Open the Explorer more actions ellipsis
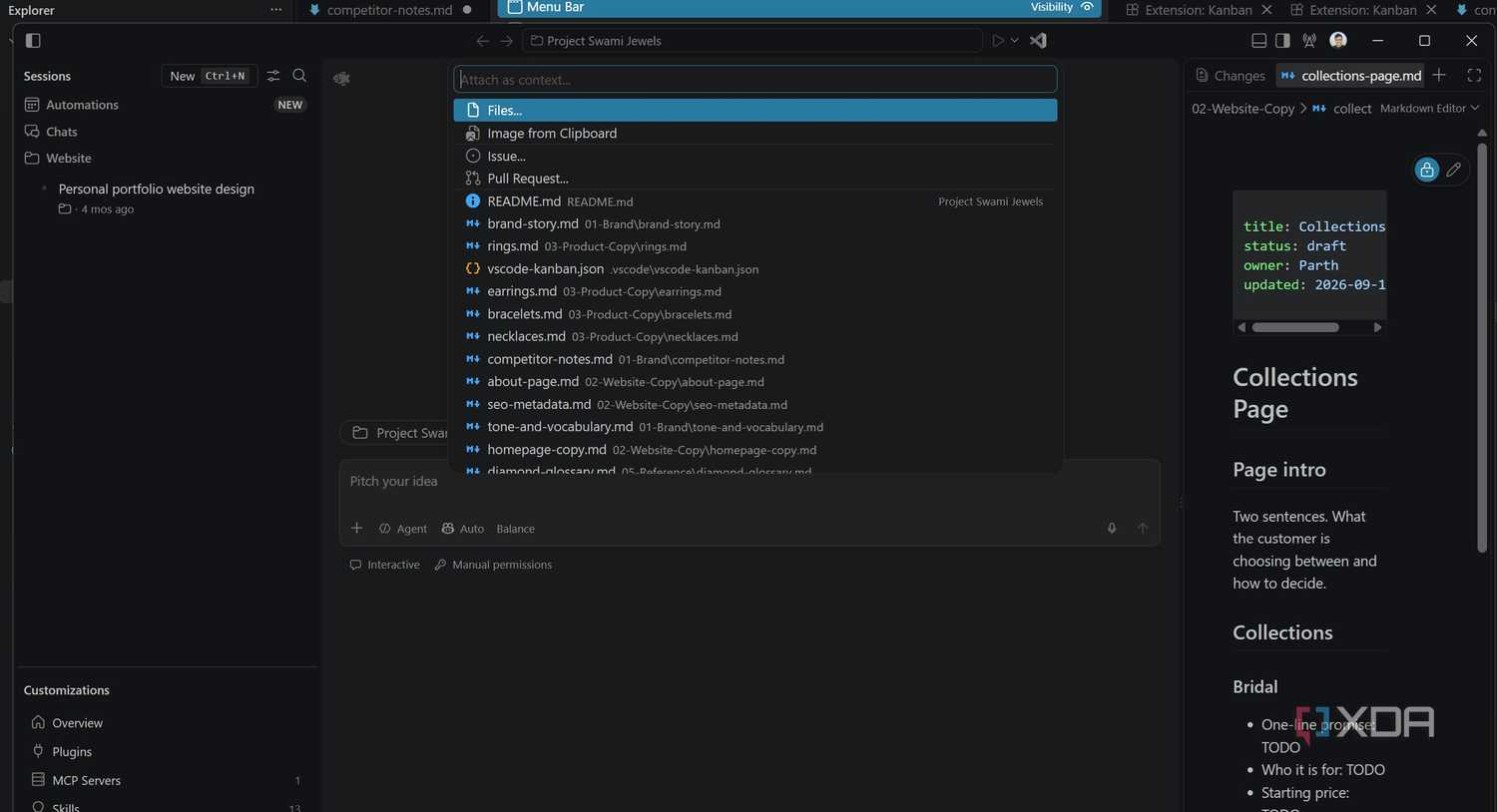 coord(275,10)
